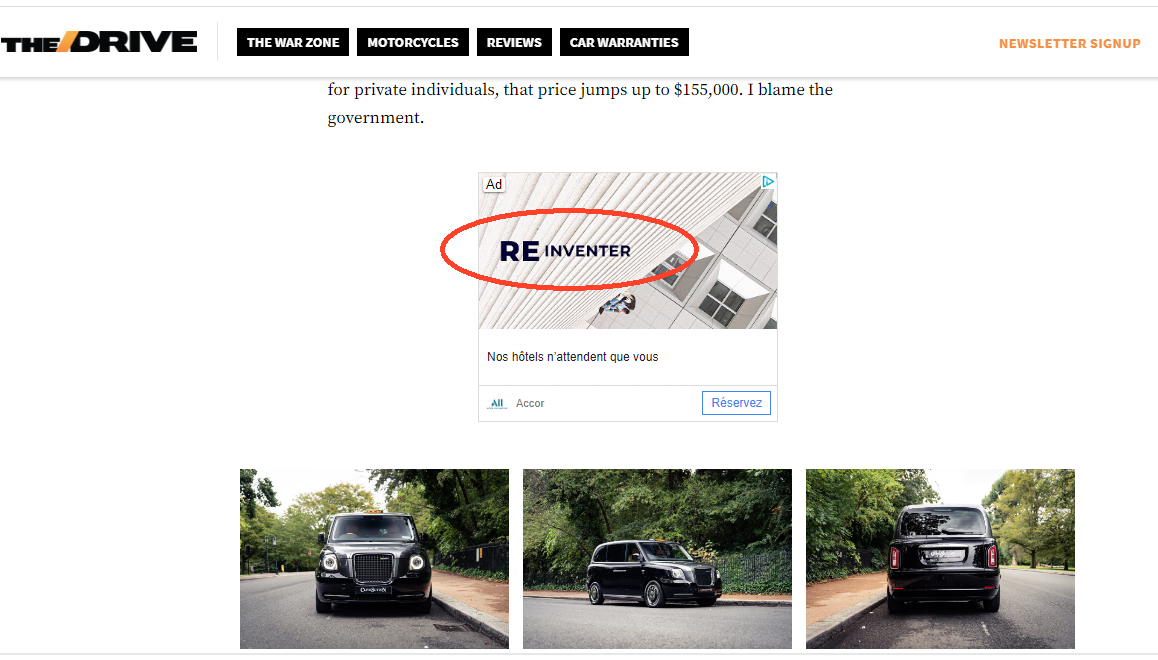The image size is (1158, 660).
Task: Open The Drive logo homepage
Action: (x=99, y=42)
